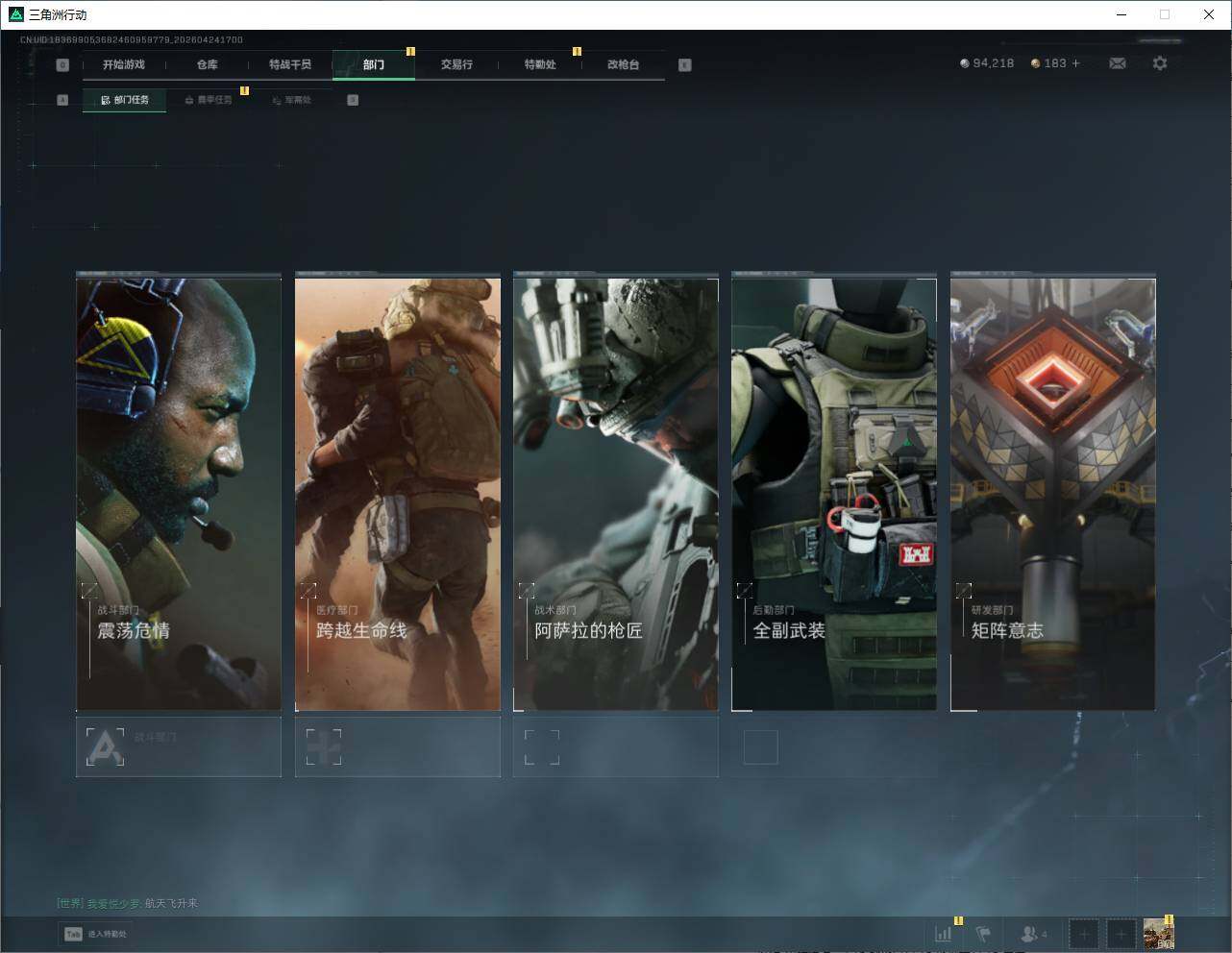Viewport: 1232px width, 953px height.
Task: Select the 部门任务 sub-tab
Action: [124, 100]
